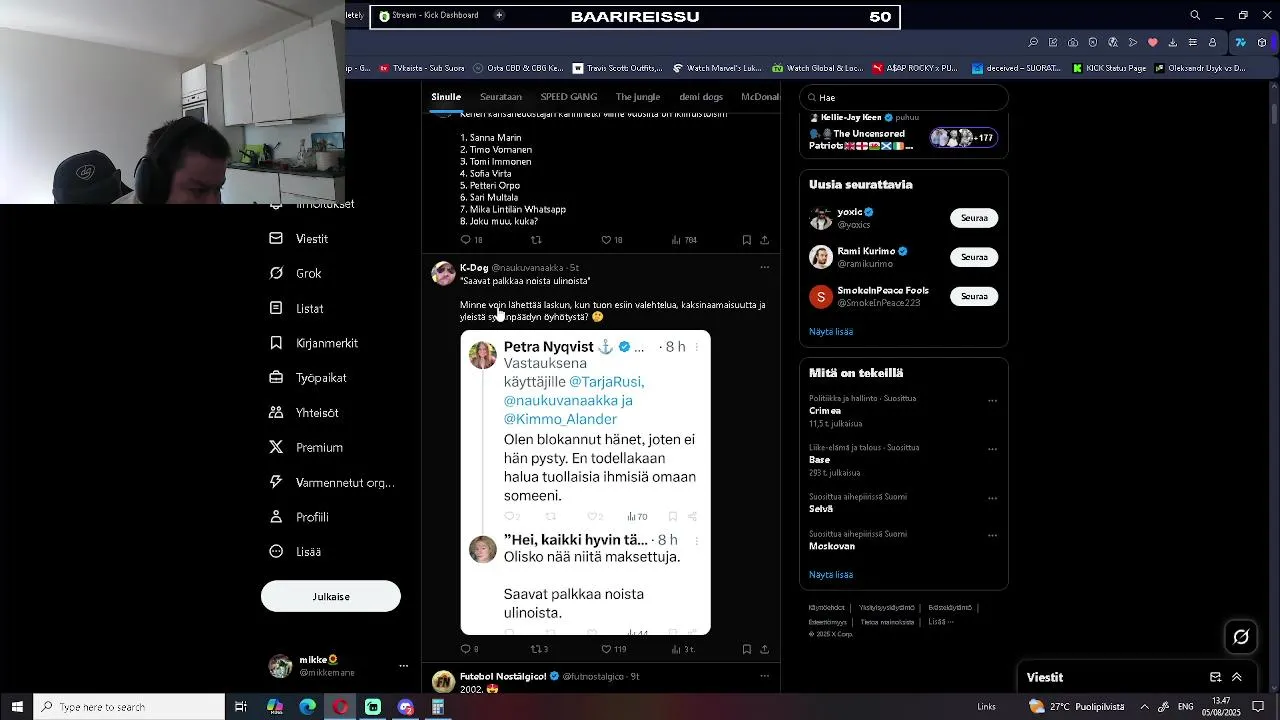Open the Moskovan trending topic

[832, 547]
